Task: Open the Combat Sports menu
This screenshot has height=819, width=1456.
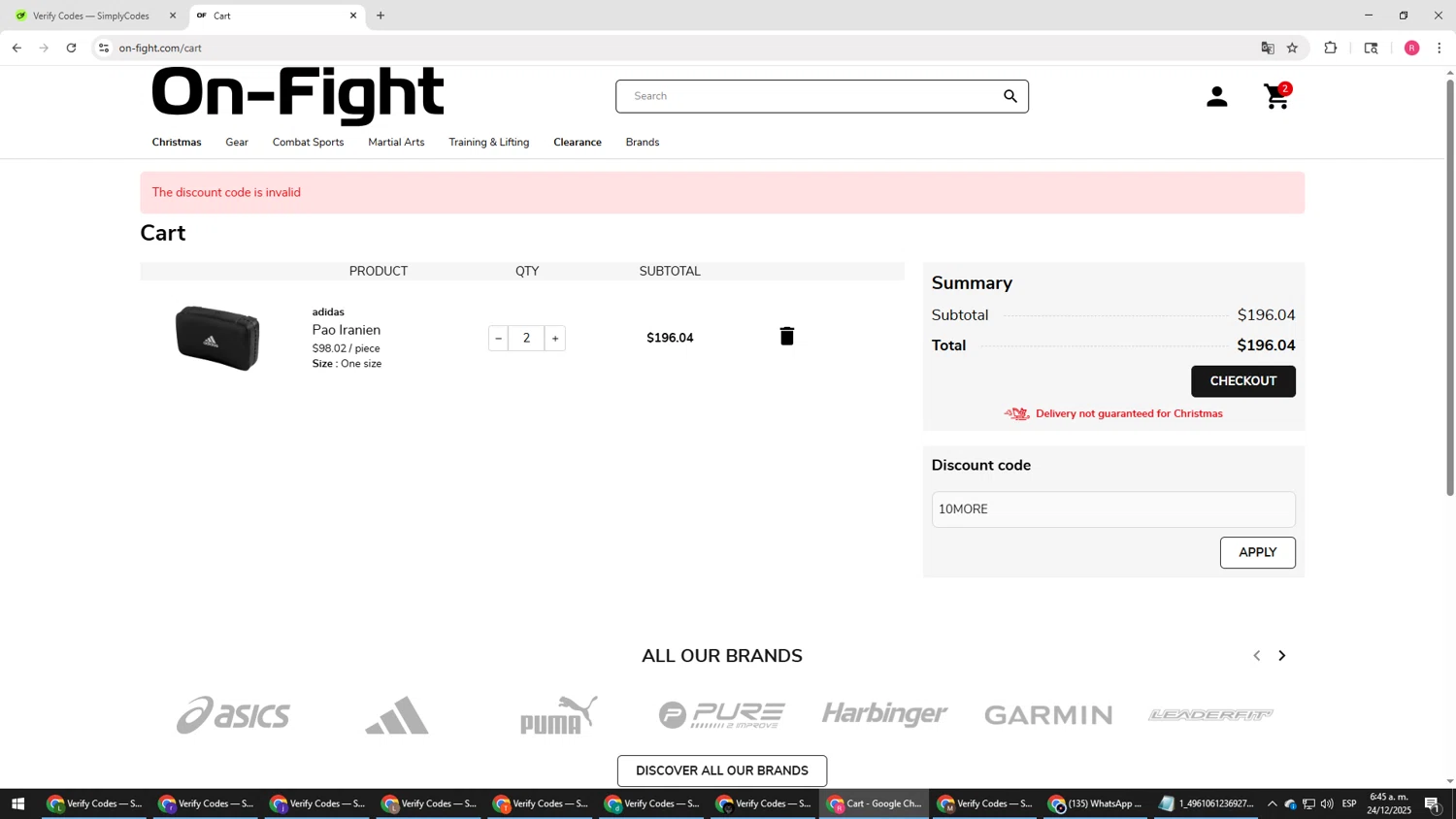Action: tap(308, 142)
